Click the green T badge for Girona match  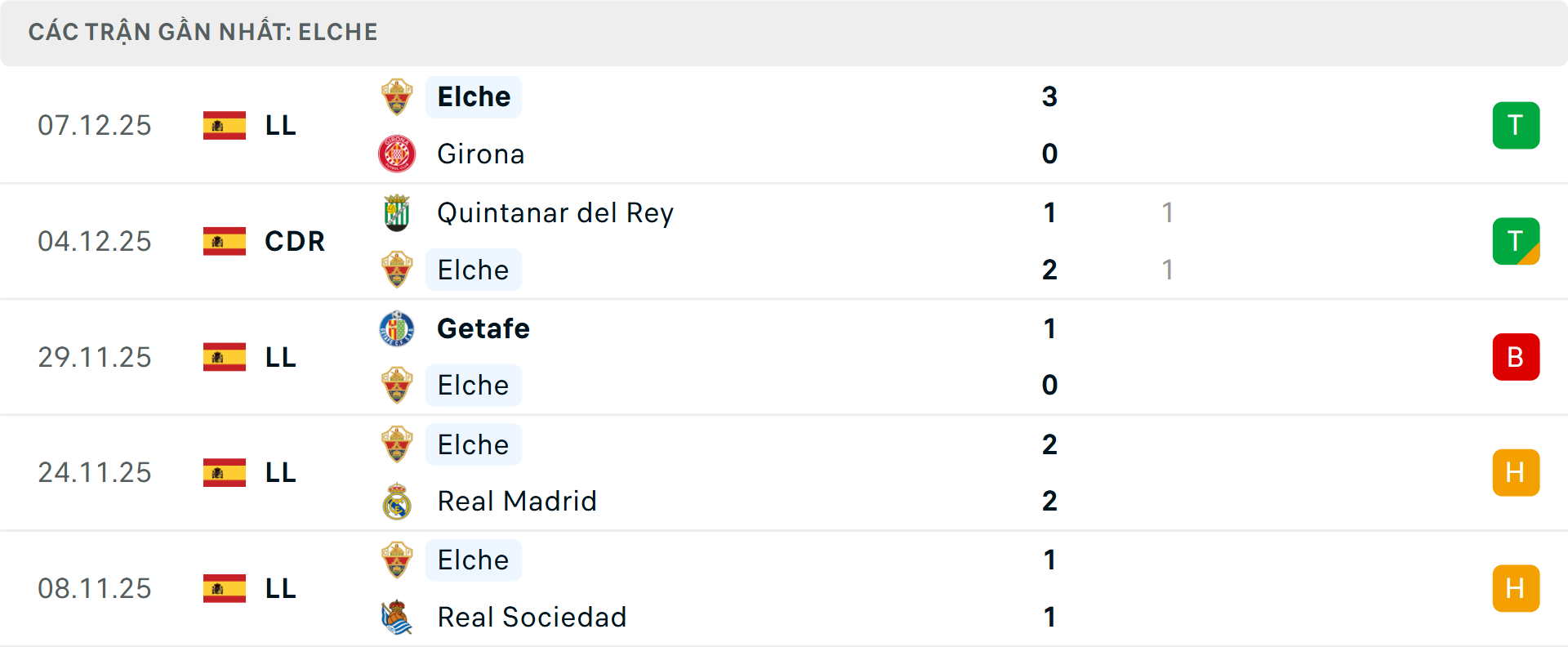point(1516,125)
